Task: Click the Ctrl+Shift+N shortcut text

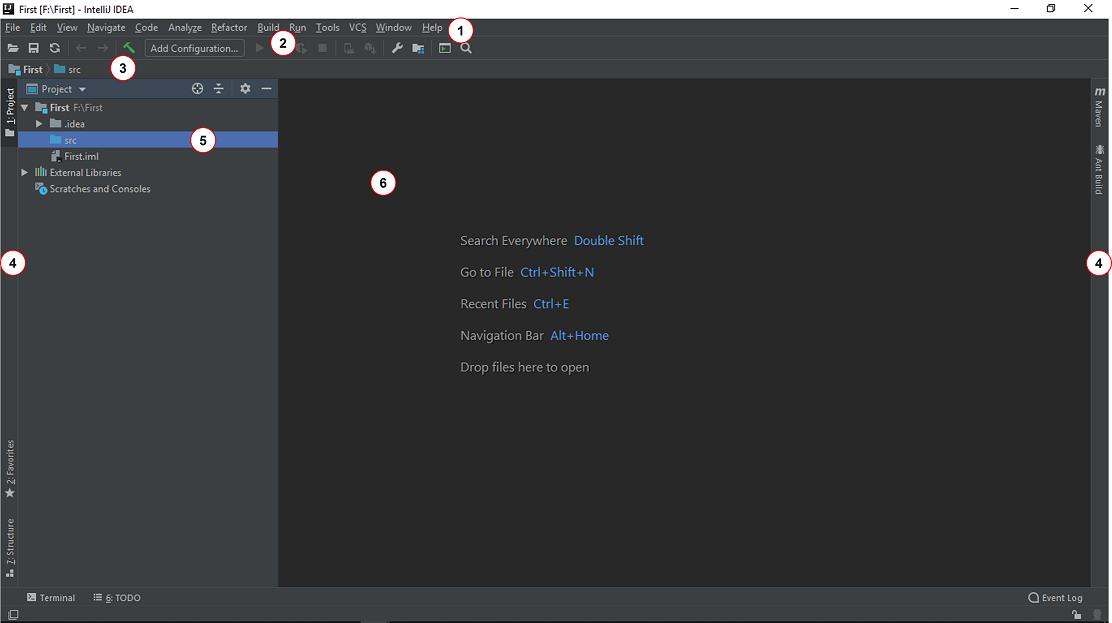Action: tap(557, 272)
